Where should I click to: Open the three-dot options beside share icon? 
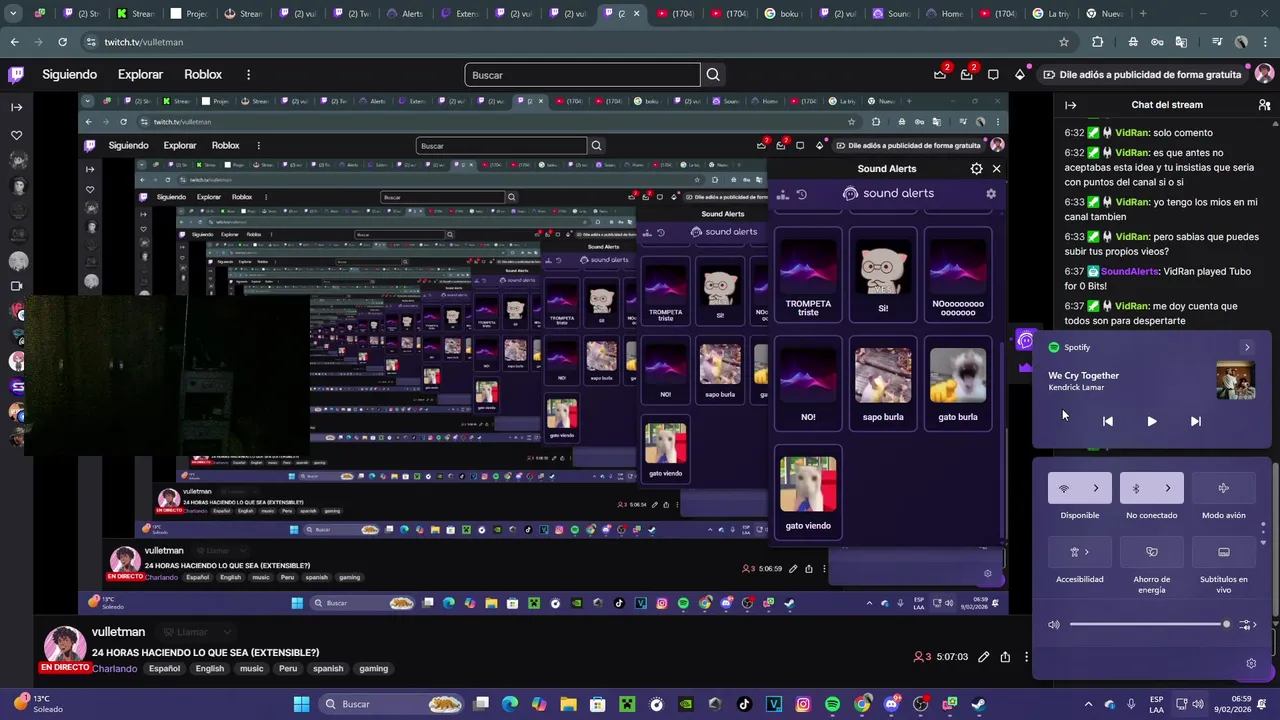click(x=1026, y=657)
